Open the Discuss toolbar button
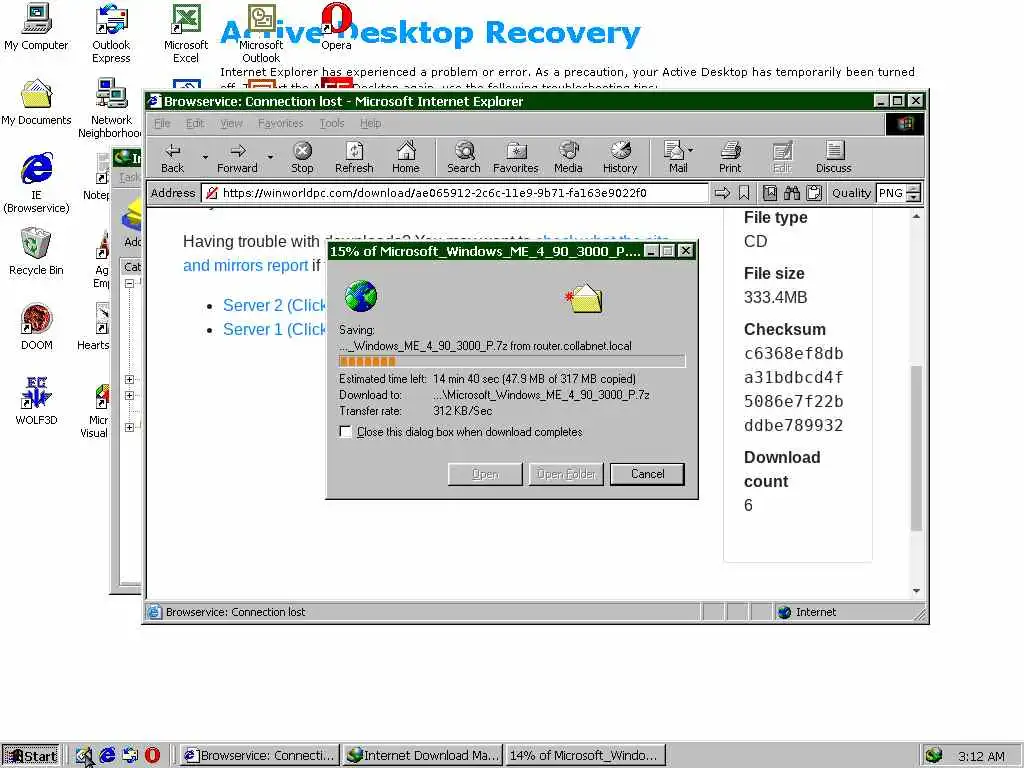 click(x=833, y=157)
